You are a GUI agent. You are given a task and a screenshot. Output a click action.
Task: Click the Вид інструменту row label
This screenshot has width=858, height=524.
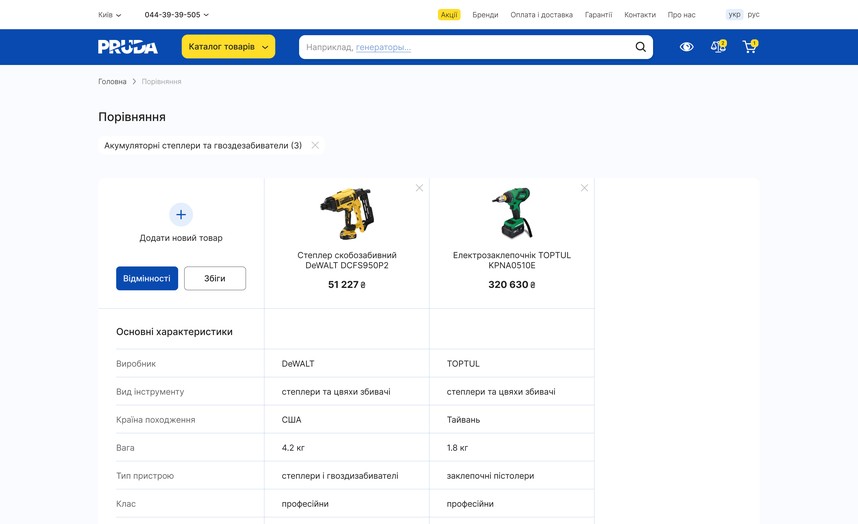(150, 392)
